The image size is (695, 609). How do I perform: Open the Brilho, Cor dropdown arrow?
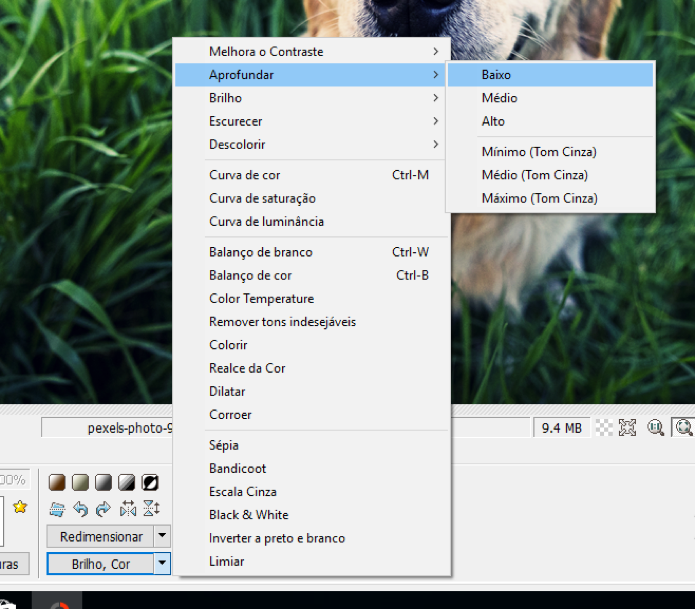coord(162,564)
